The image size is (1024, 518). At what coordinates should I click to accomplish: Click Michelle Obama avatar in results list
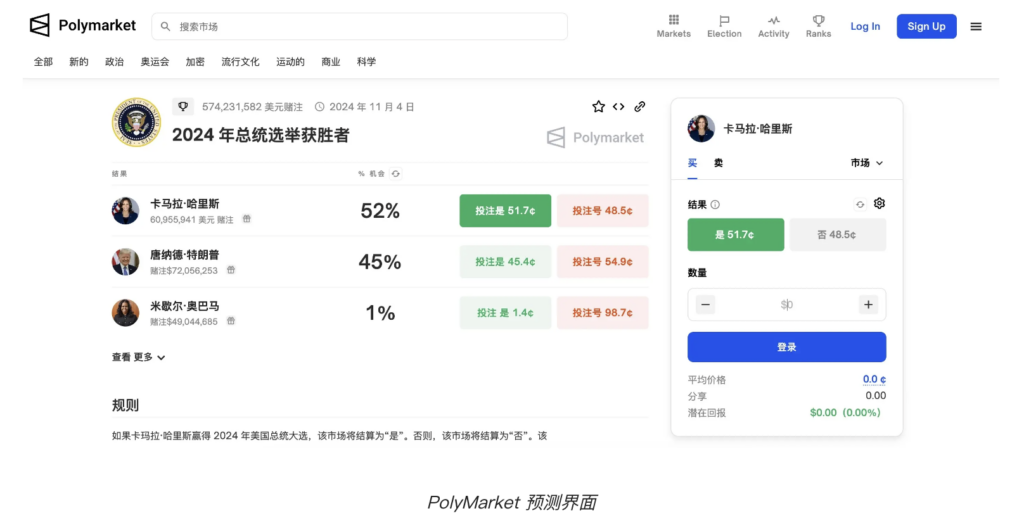pyautogui.click(x=125, y=313)
